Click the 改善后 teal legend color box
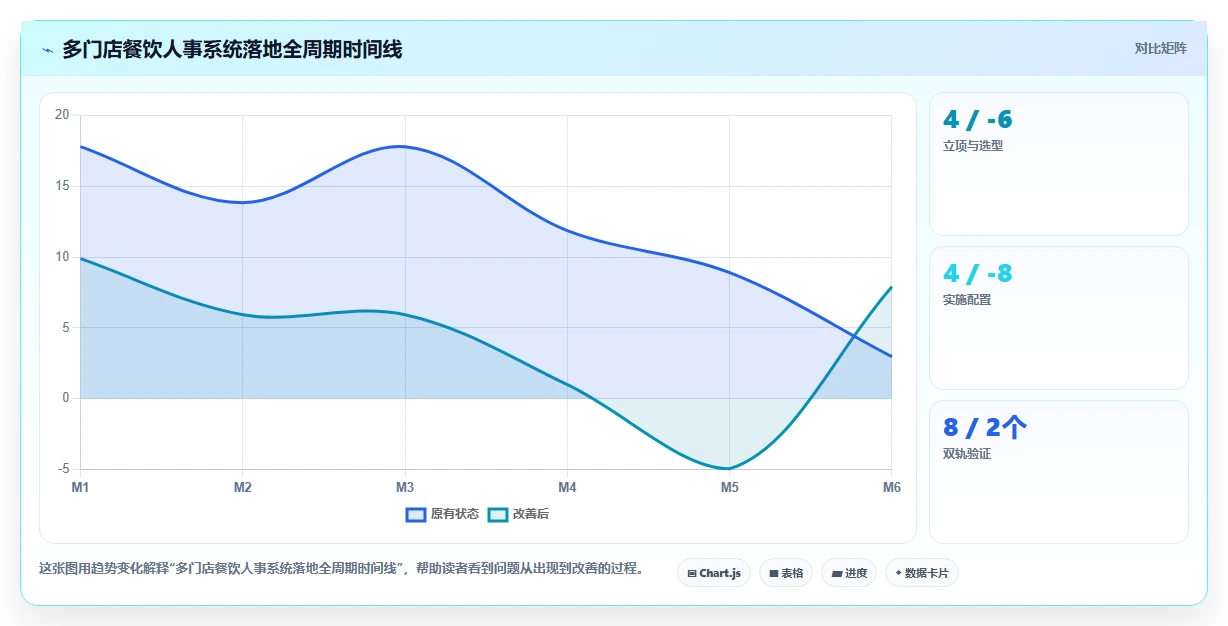The height and width of the screenshot is (626, 1228). pyautogui.click(x=498, y=514)
